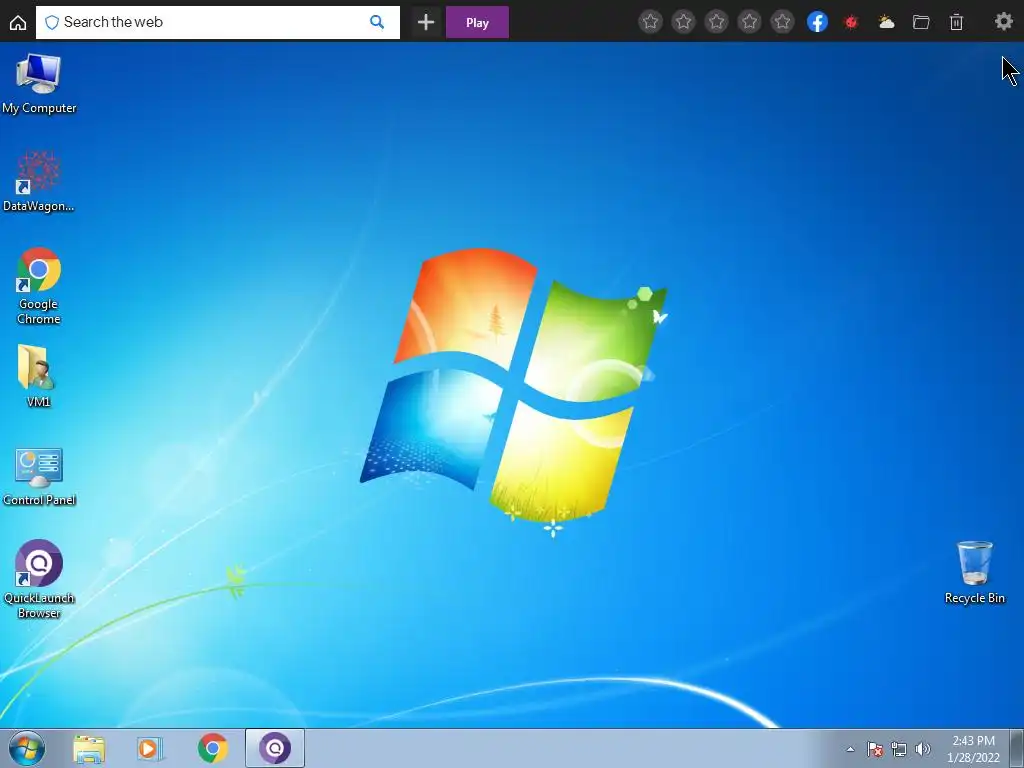Select the star beside the Facebook icon
The height and width of the screenshot is (768, 1024).
pyautogui.click(x=782, y=22)
